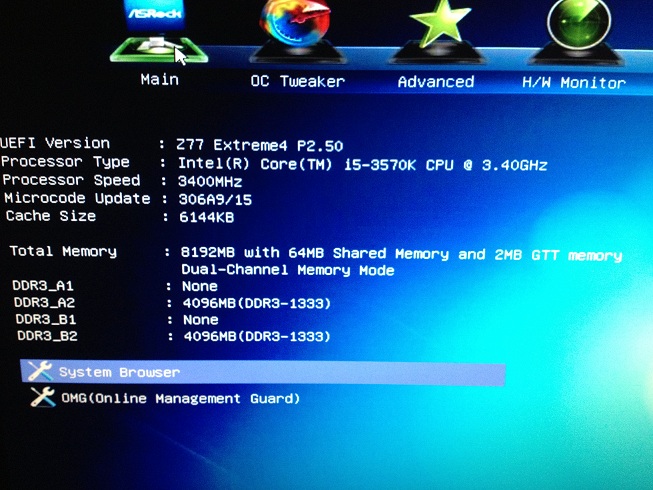Click the Total Memory label

pyautogui.click(x=63, y=251)
